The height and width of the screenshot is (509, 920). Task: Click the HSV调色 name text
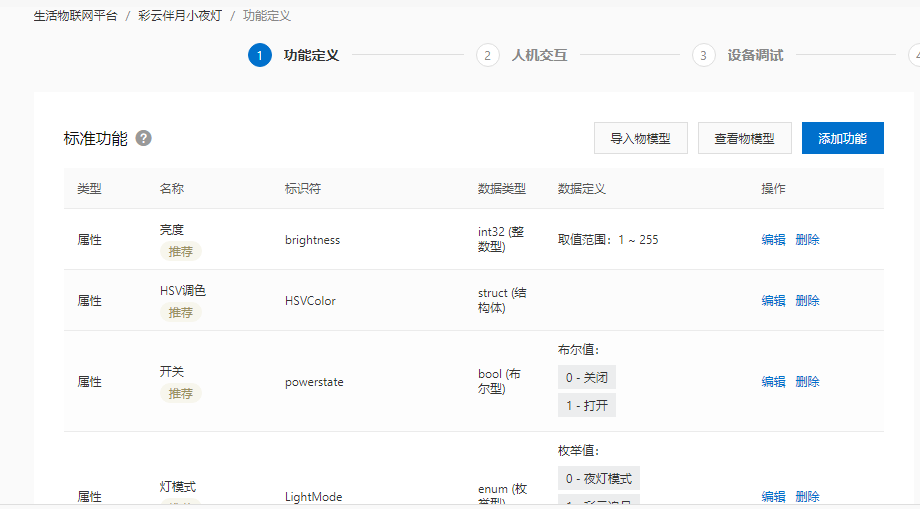182,291
